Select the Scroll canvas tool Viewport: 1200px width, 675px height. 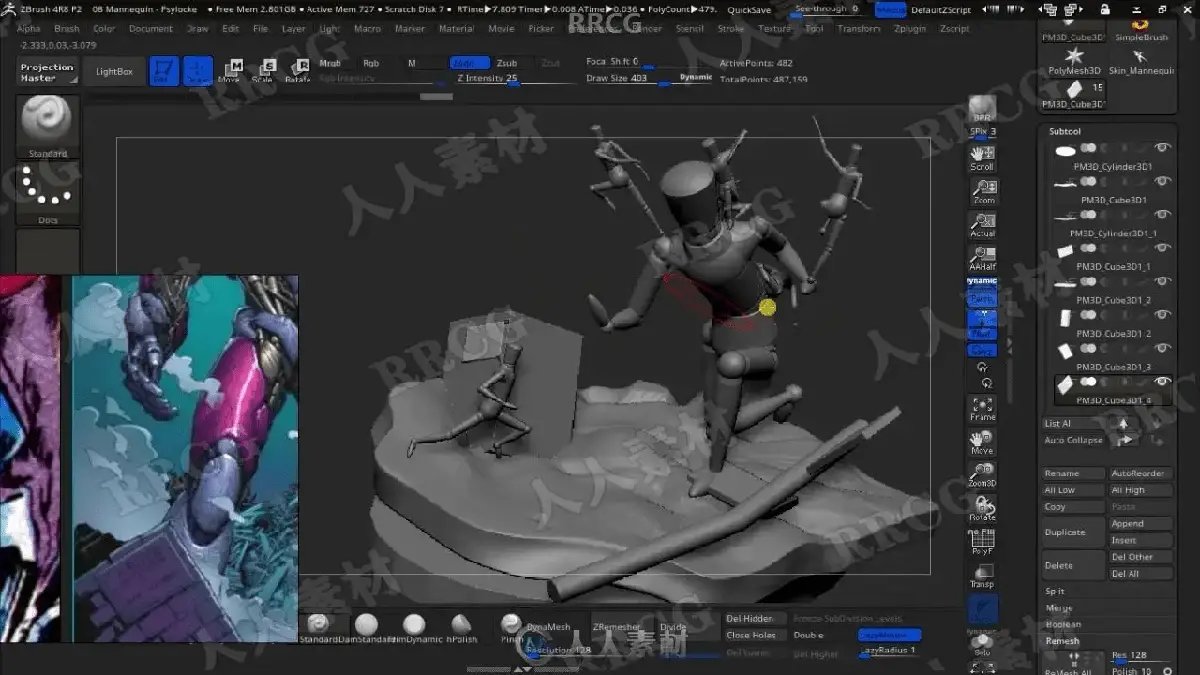(982, 157)
